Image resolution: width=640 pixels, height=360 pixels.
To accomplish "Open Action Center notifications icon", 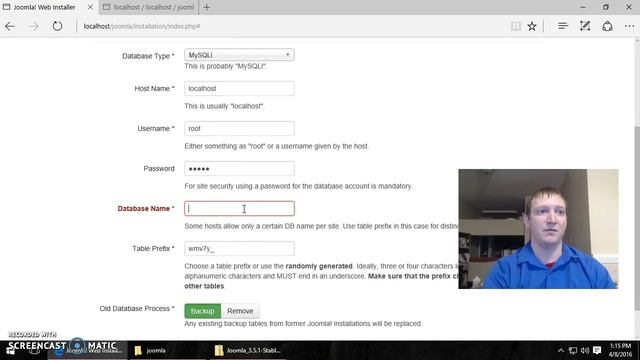I will coord(597,350).
